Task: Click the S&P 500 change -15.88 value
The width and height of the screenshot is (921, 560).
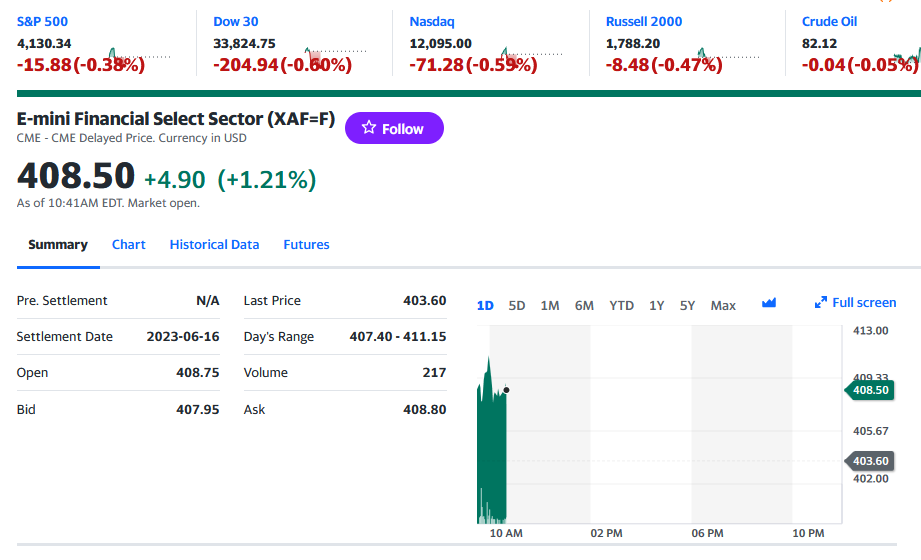Action: pos(44,65)
